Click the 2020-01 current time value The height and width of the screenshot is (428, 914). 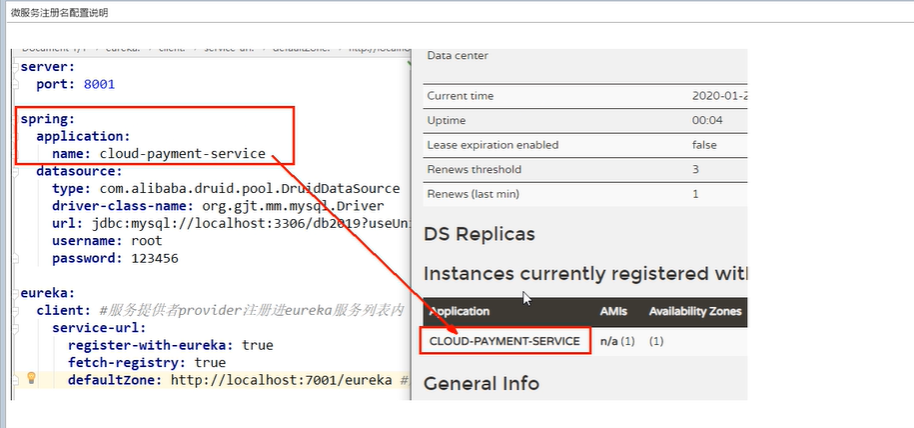[719, 96]
